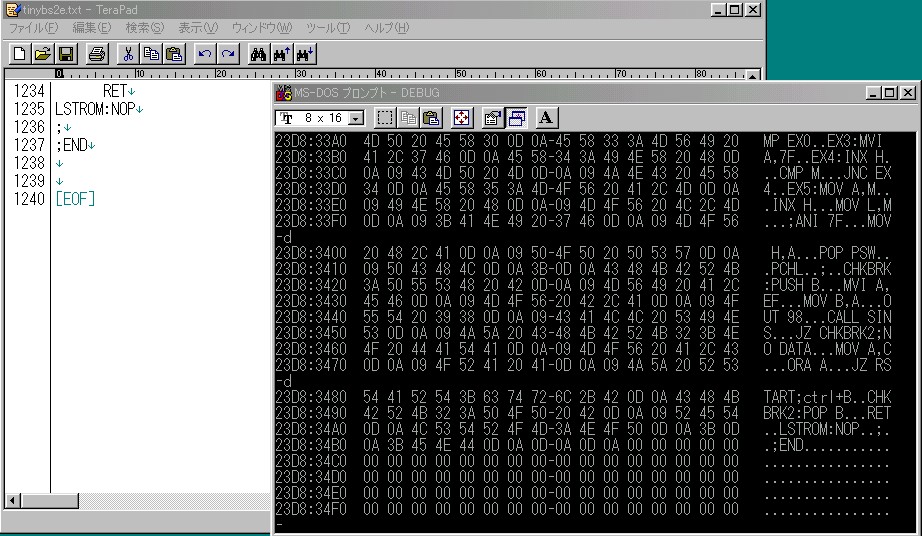The width and height of the screenshot is (922, 536).
Task: Click address 23D8:3450 in DEBUG output
Action: click(311, 333)
